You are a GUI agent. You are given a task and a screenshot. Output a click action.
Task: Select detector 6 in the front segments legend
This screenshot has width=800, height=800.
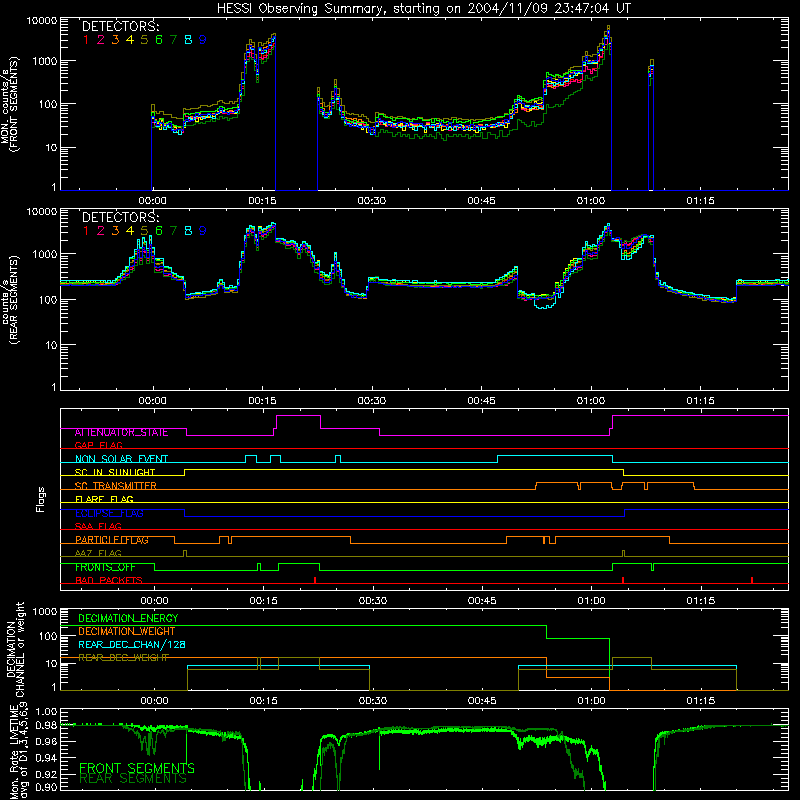(159, 40)
